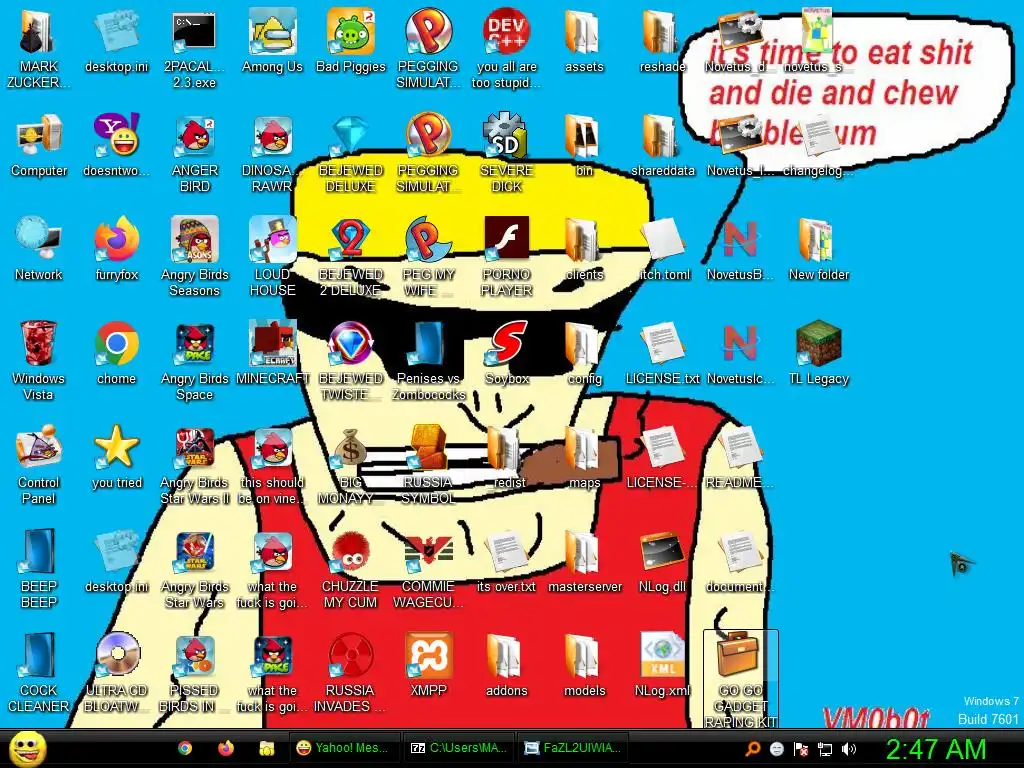1024x768 pixels.
Task: Launch the Bad Piggies shortcut
Action: (351, 40)
